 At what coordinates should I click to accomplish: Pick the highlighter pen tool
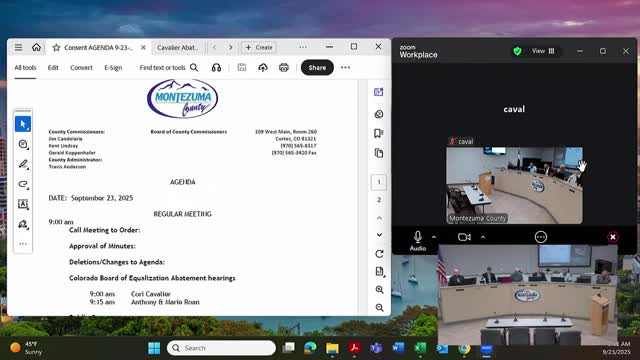click(x=23, y=164)
